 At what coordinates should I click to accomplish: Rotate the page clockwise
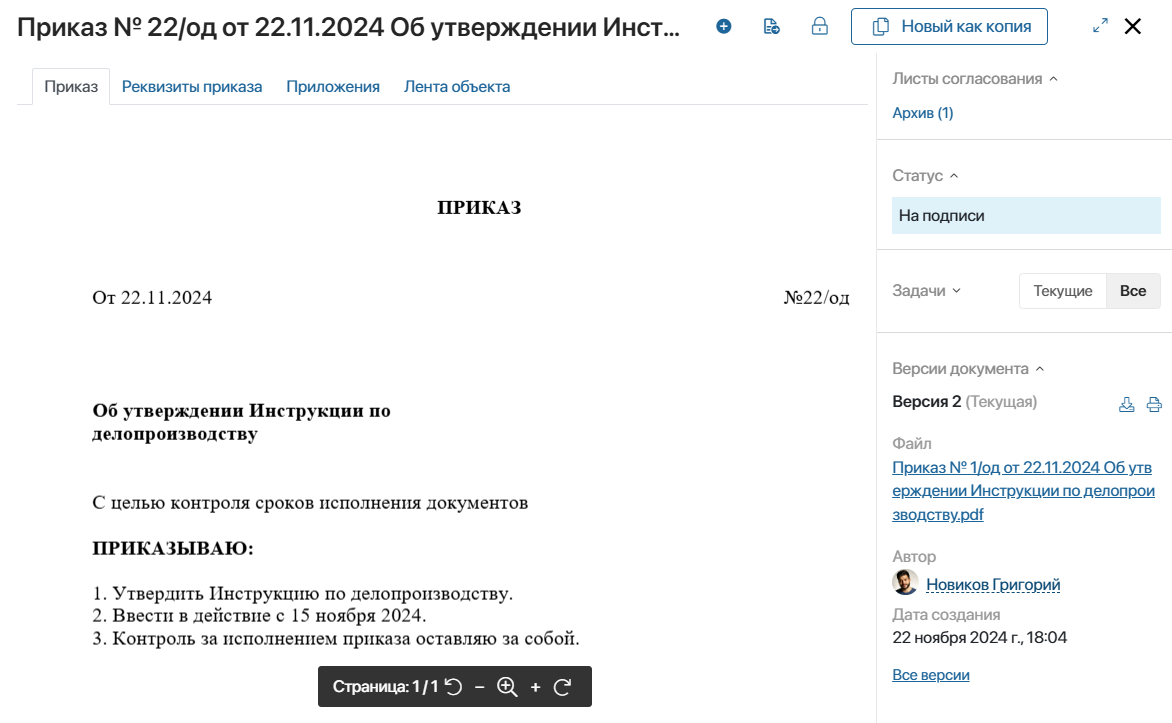pyautogui.click(x=563, y=686)
